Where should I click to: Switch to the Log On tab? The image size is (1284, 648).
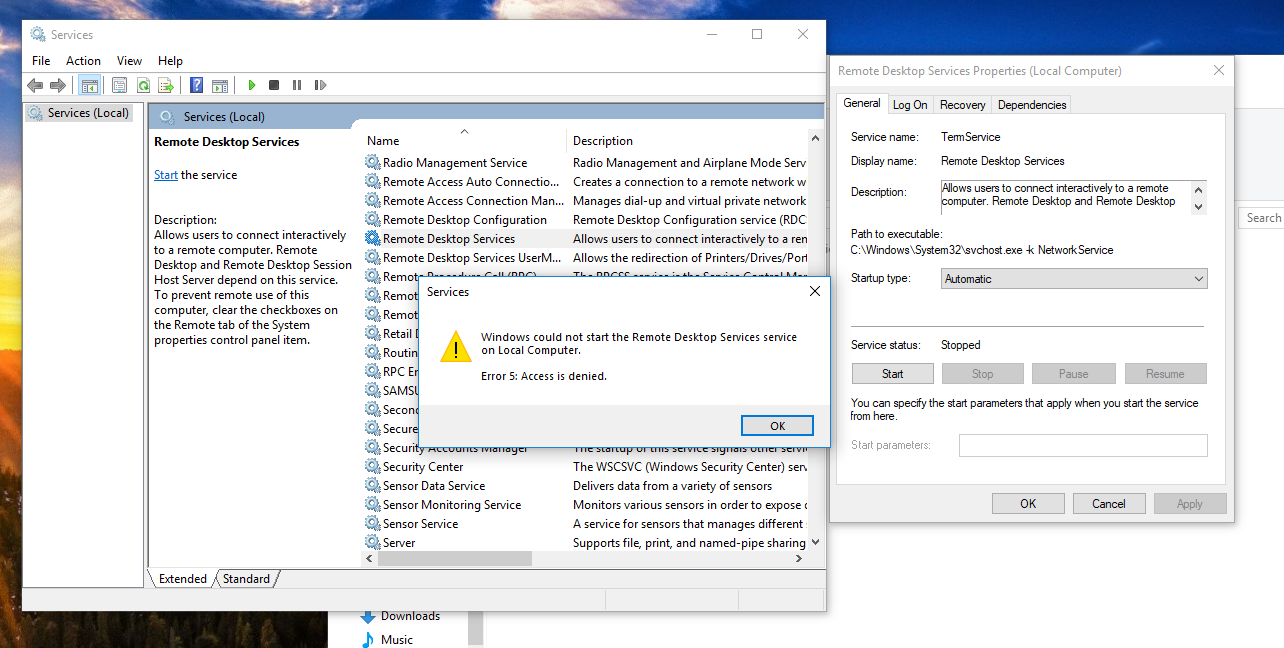(910, 104)
